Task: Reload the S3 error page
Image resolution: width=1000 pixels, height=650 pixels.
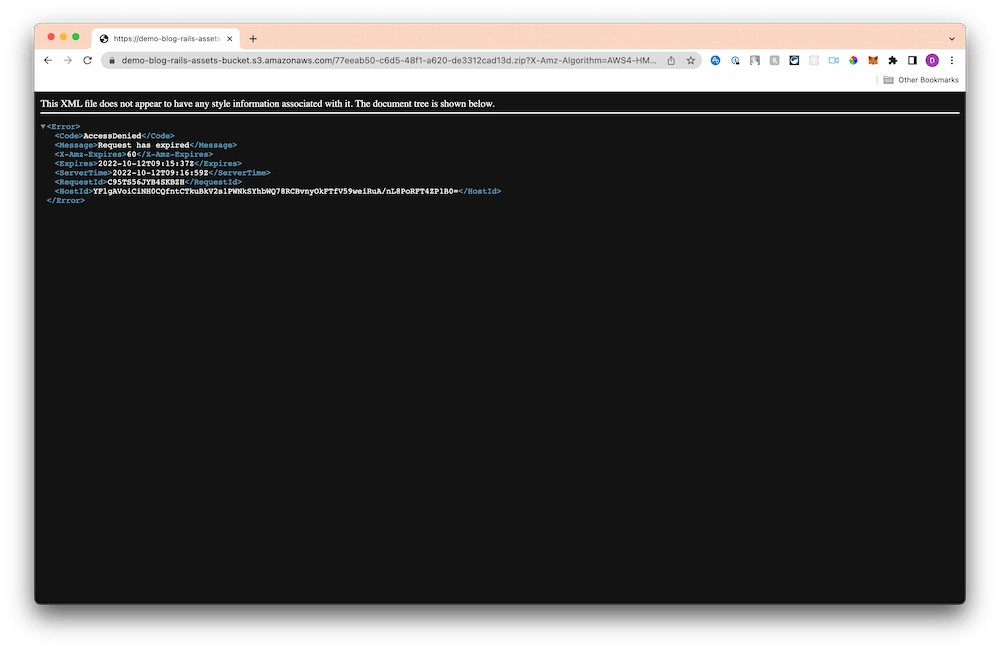Action: tap(85, 60)
